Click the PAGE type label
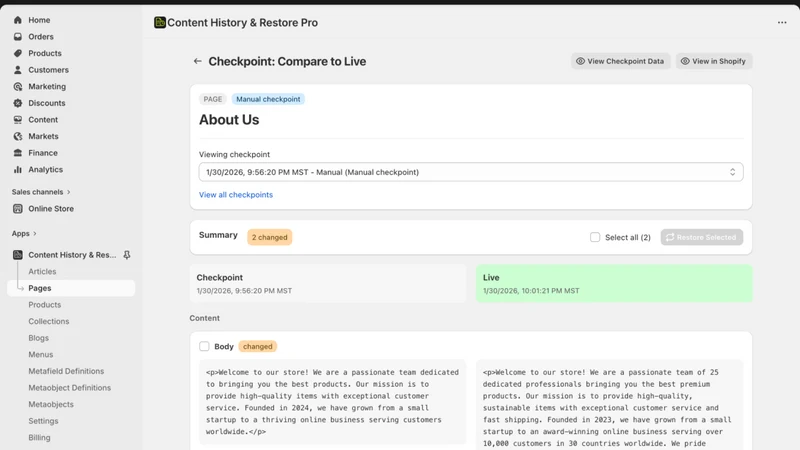Viewport: 800px width, 450px height. click(x=213, y=99)
